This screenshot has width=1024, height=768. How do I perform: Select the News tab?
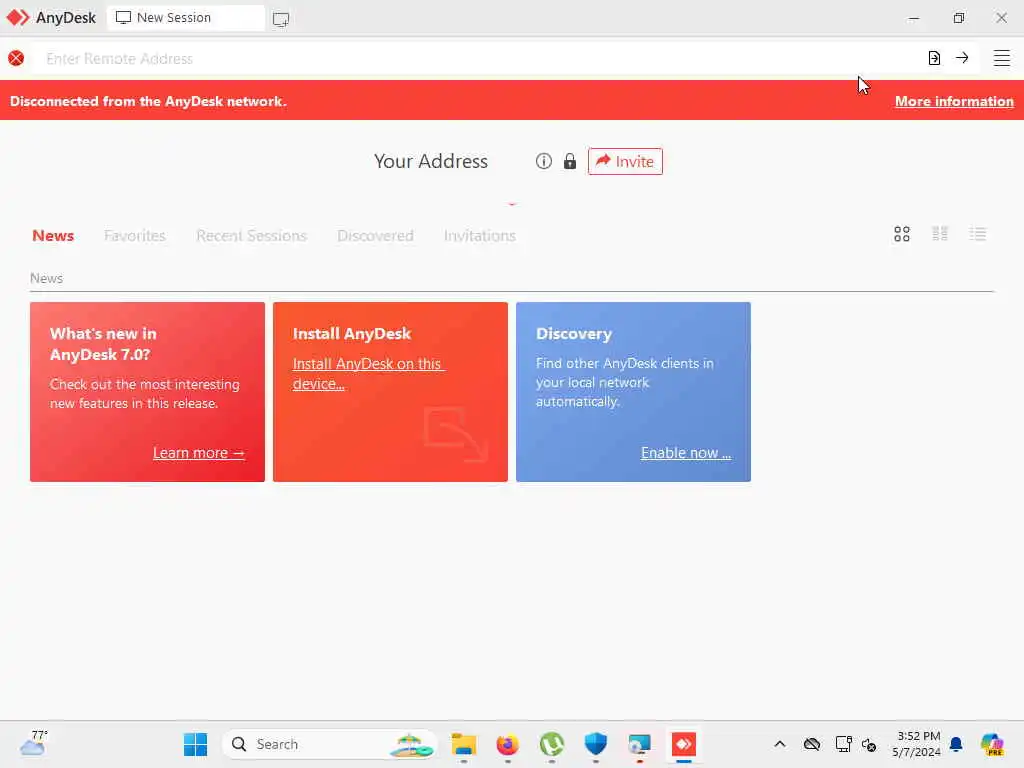pos(53,236)
